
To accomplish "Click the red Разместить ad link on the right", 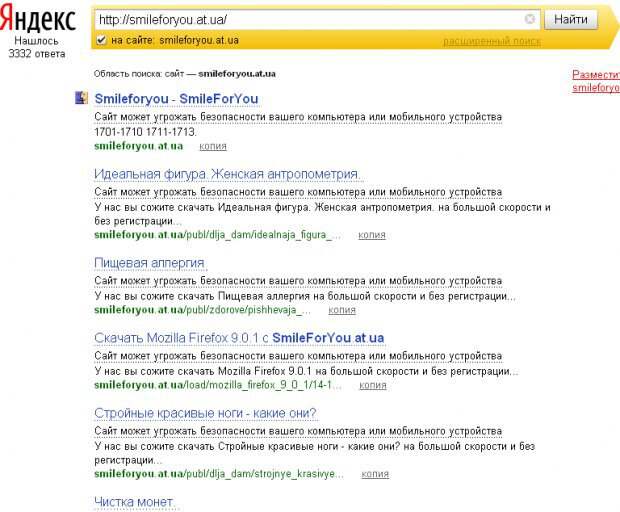I will pyautogui.click(x=596, y=75).
